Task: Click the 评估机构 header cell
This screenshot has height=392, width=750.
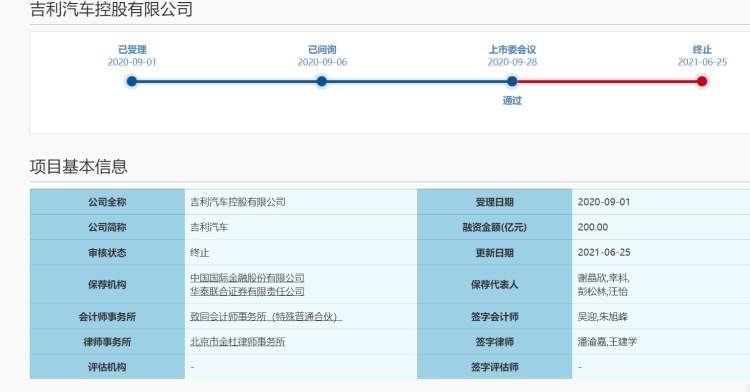Action: 107,367
